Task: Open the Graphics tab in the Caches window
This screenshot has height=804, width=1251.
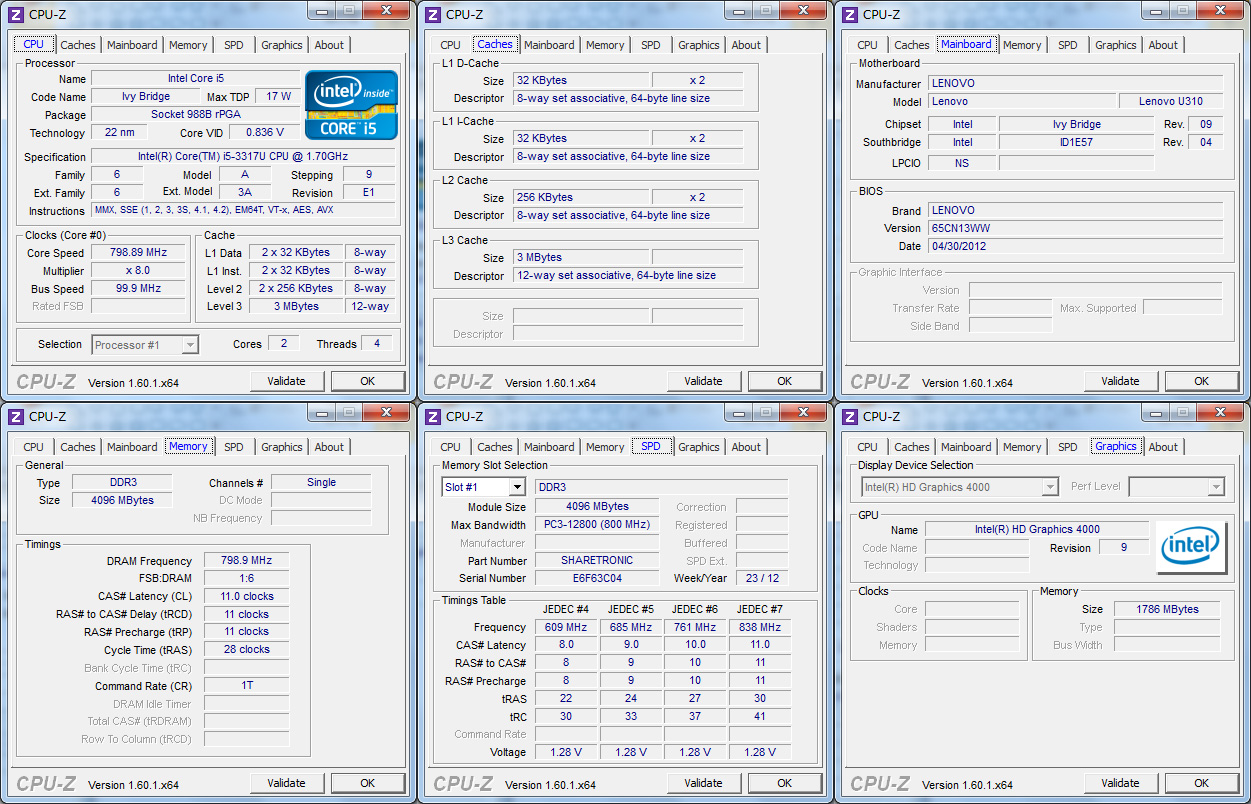Action: [x=698, y=45]
